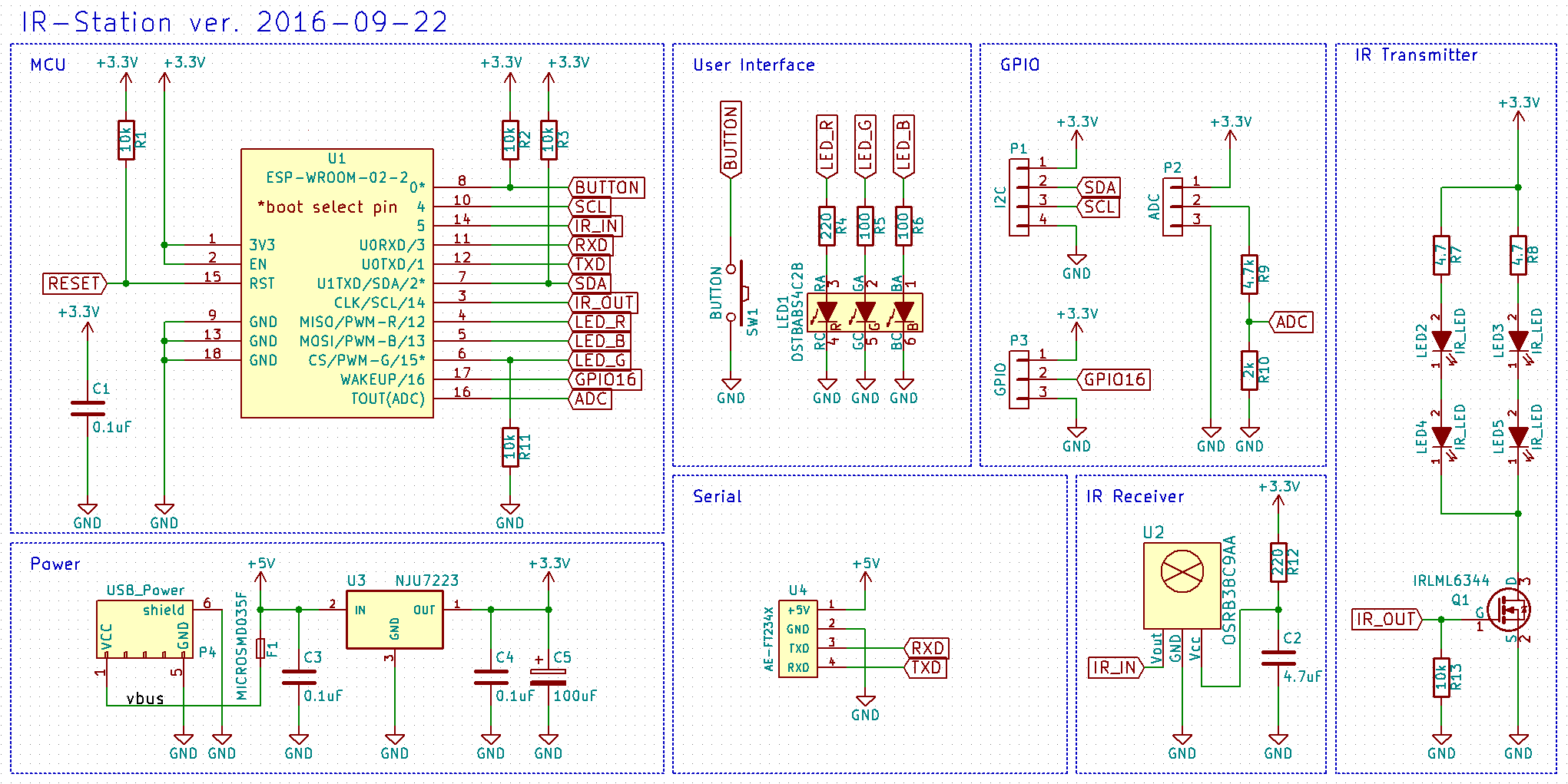This screenshot has width=1568, height=784.
Task: Select capacitor C2 4.7uF
Action: click(1278, 658)
